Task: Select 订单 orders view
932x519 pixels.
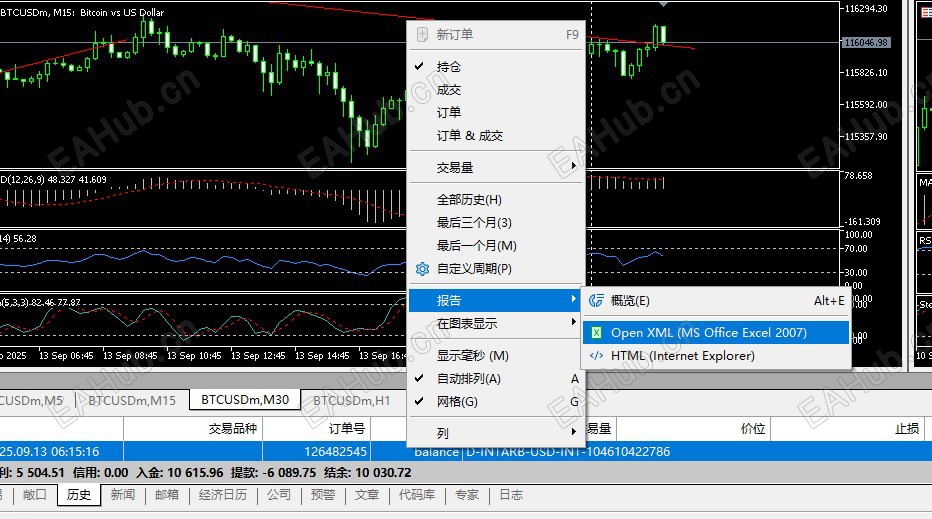Action: [x=497, y=112]
